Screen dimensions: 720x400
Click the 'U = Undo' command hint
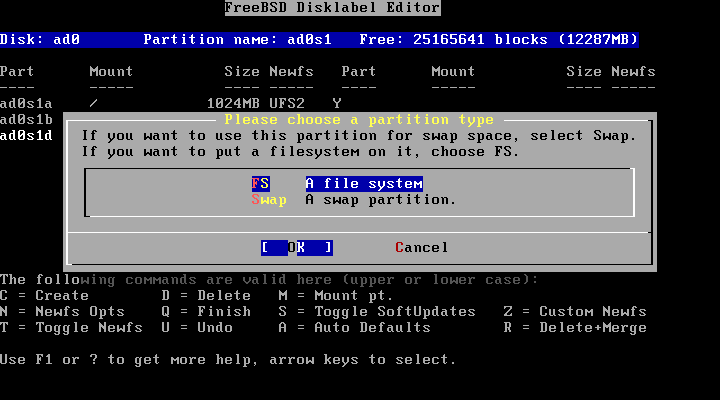point(197,328)
